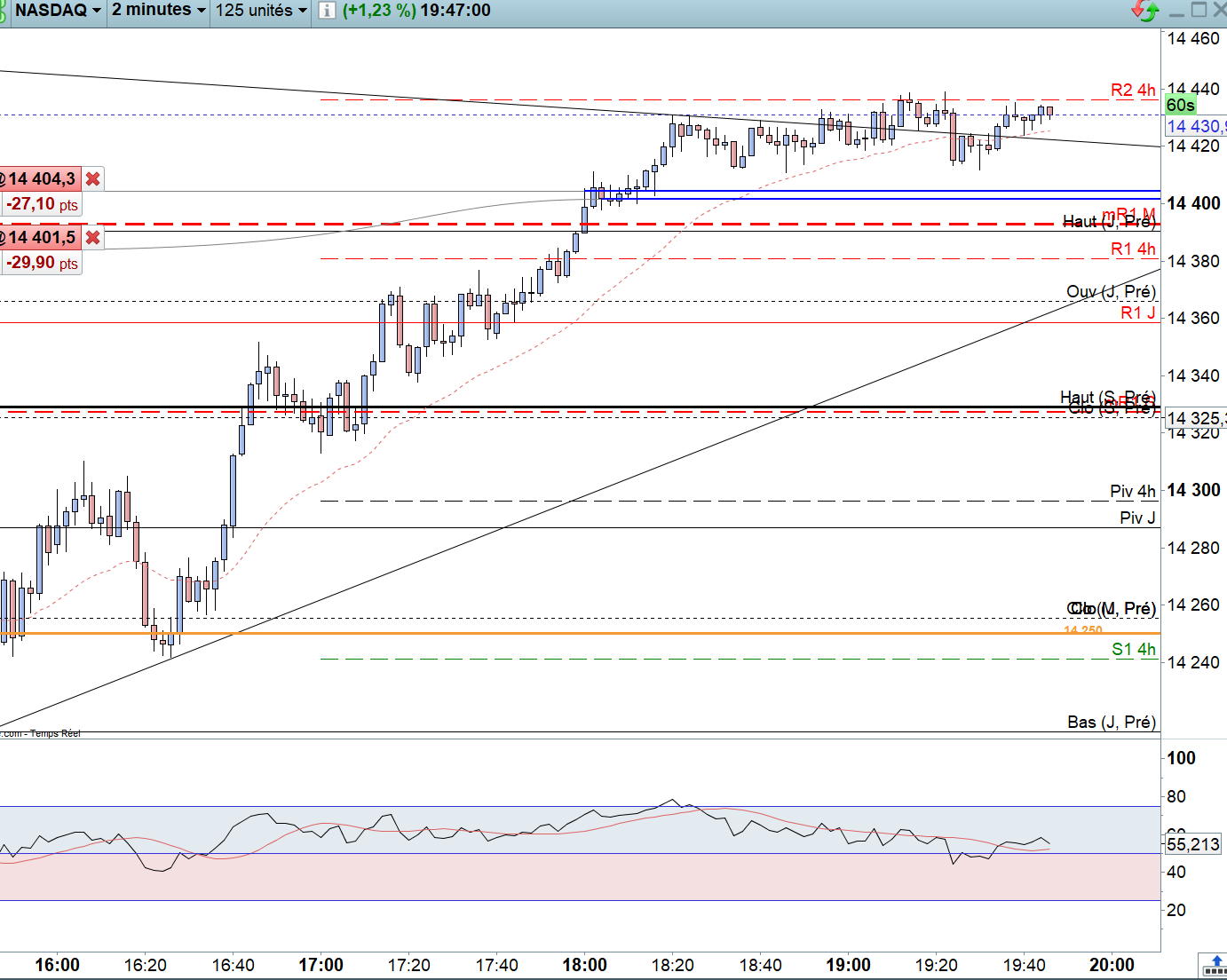
Task: Click 14 240 on the price scale
Action: tap(1193, 662)
